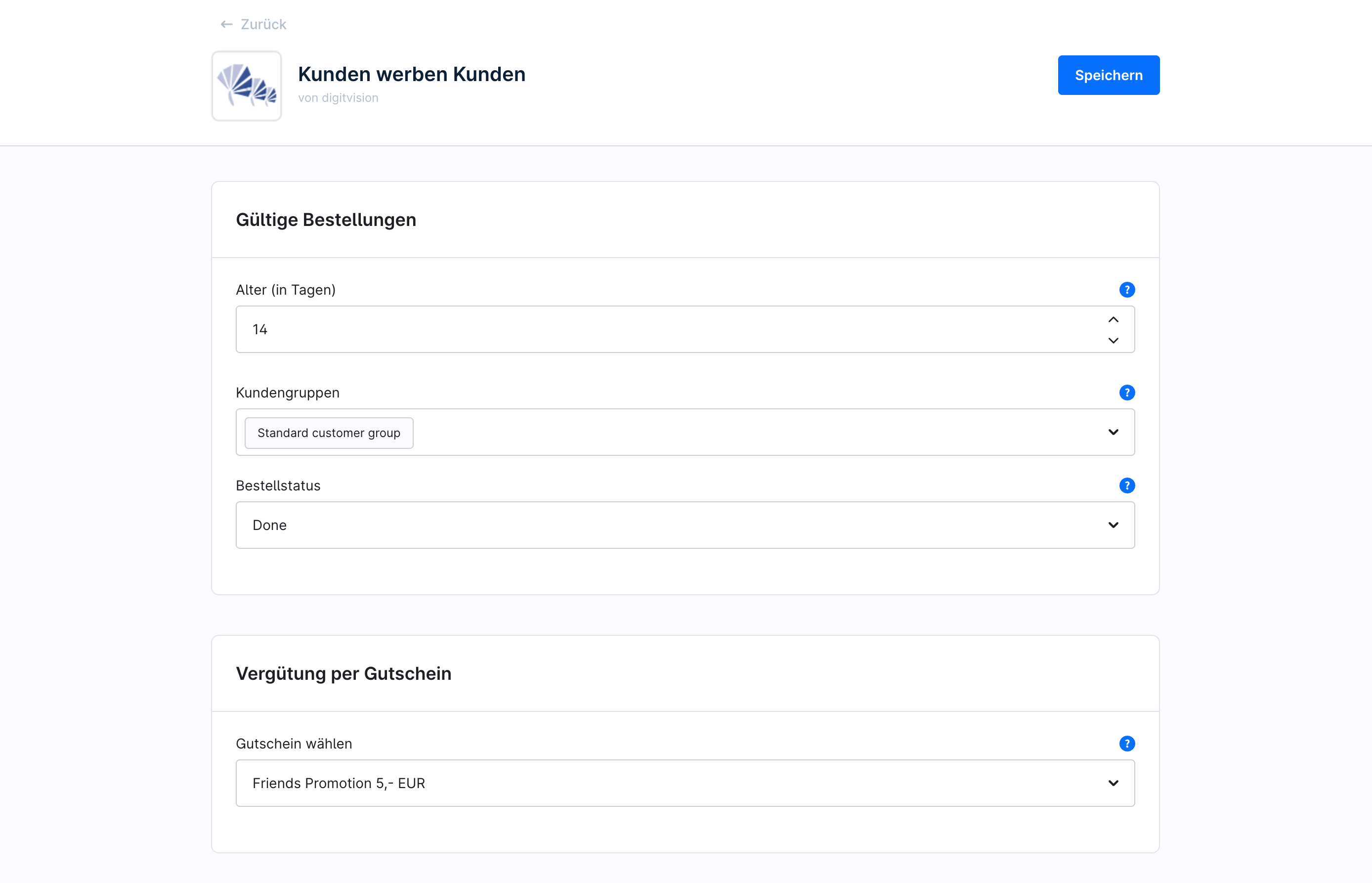The width and height of the screenshot is (1372, 883).
Task: Click the Done value in Bestellstatus select
Action: [x=269, y=525]
